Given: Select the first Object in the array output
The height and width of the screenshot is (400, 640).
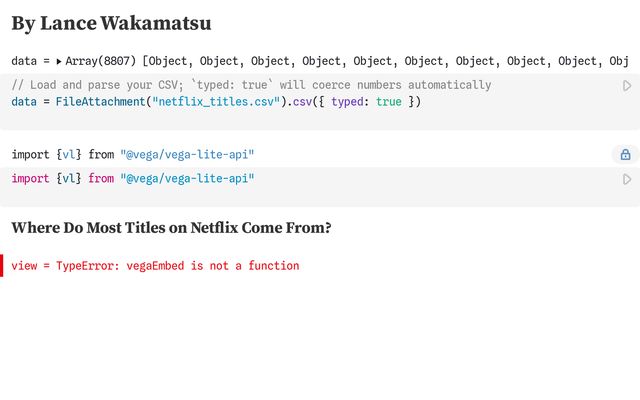Looking at the screenshot, I should point(168,61).
